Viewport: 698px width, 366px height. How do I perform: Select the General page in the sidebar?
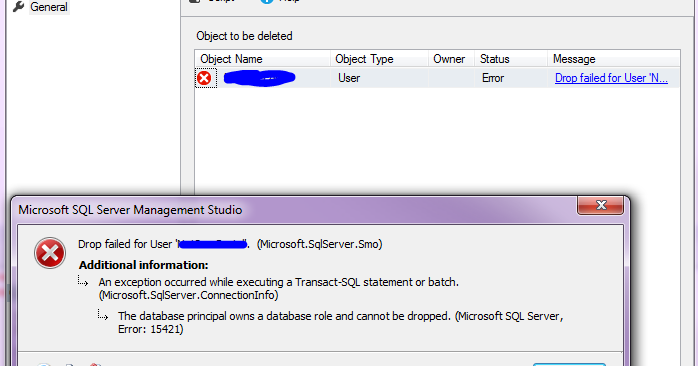pyautogui.click(x=49, y=7)
